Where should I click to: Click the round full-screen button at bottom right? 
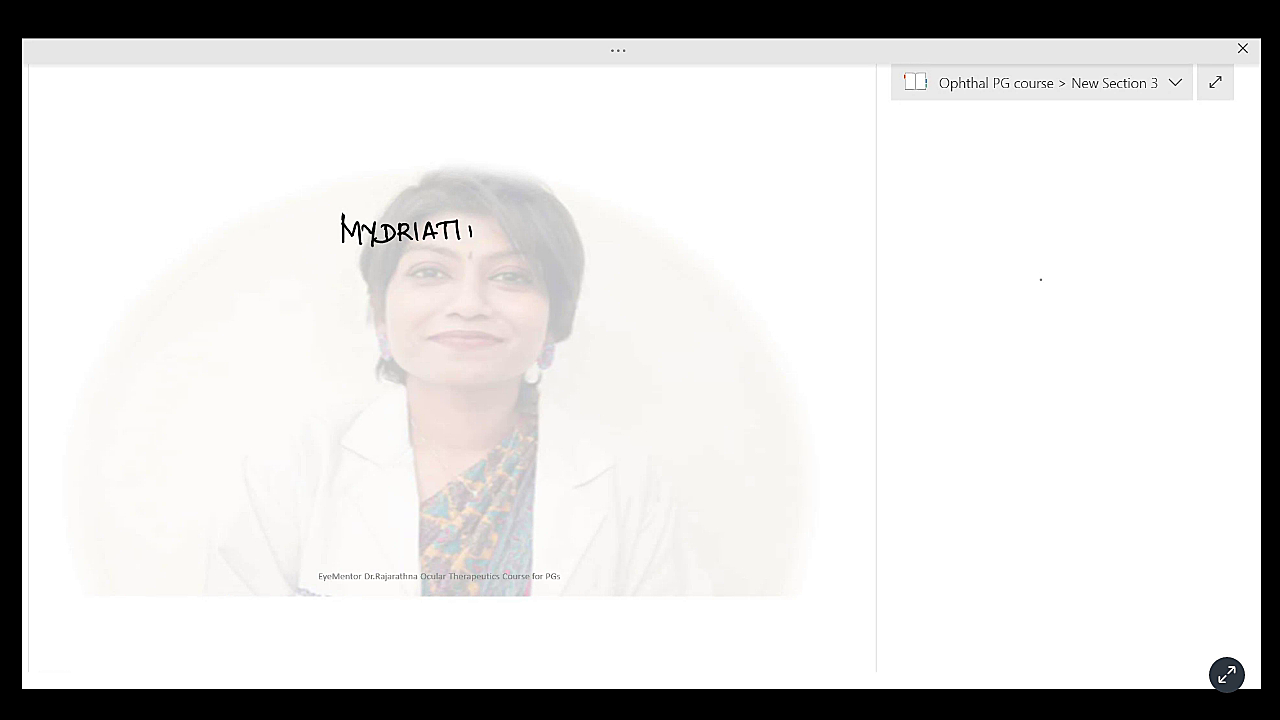coord(1226,675)
